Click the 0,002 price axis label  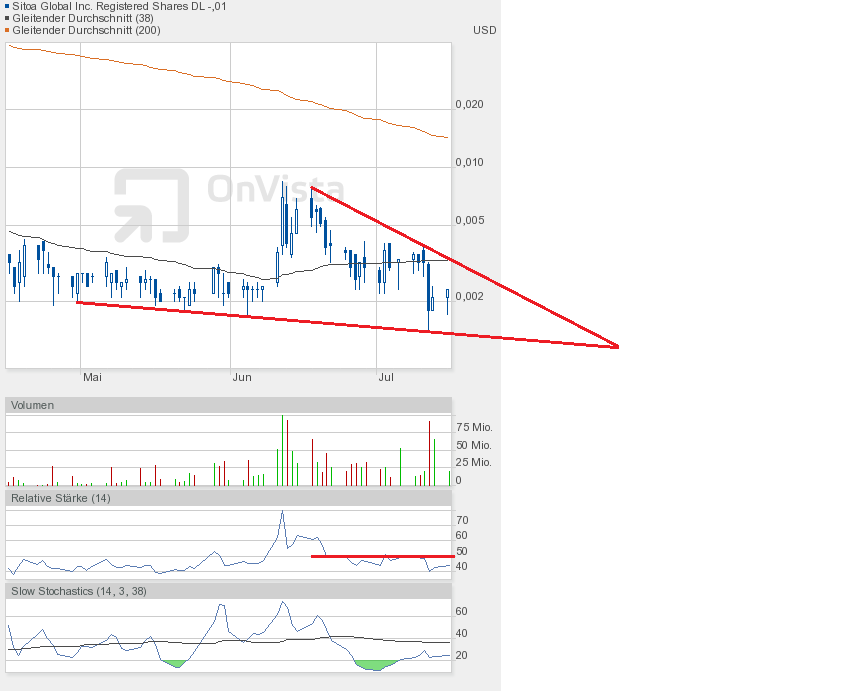point(469,296)
